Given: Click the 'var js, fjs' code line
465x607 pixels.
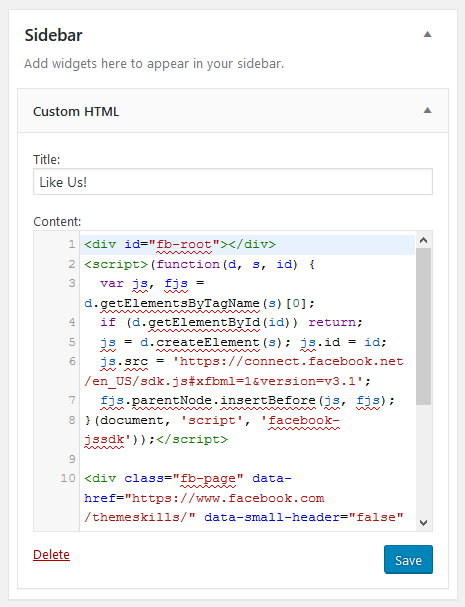Looking at the screenshot, I should (152, 283).
